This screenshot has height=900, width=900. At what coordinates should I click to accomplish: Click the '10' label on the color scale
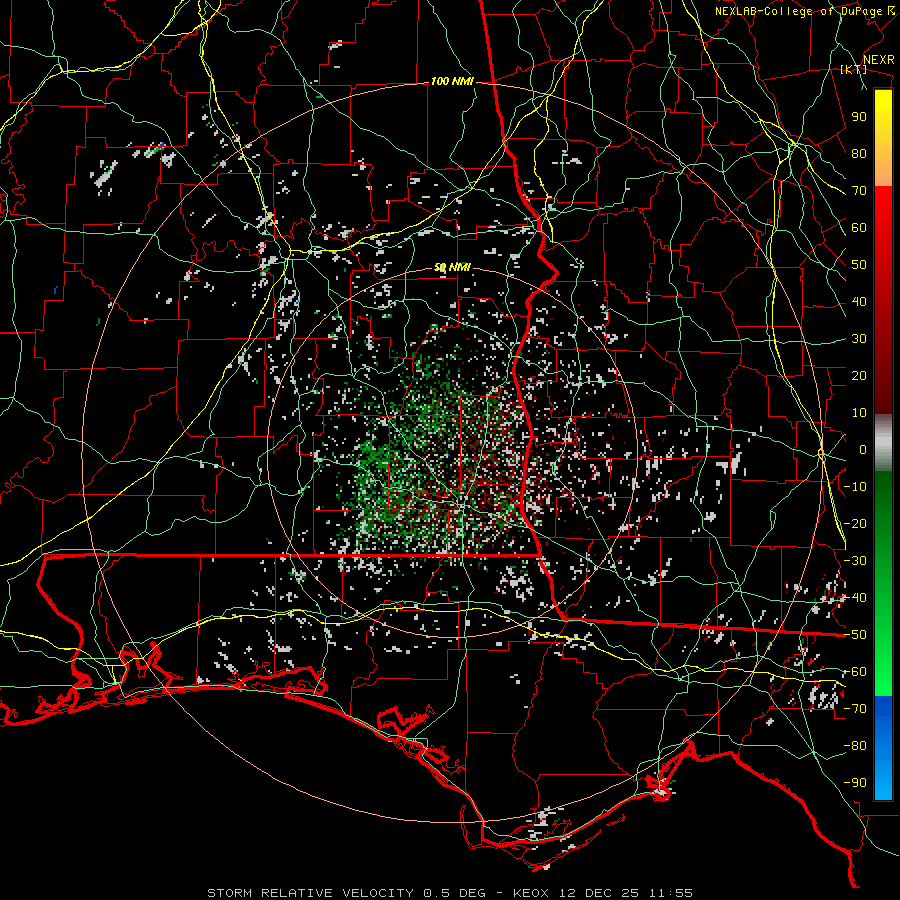(859, 413)
